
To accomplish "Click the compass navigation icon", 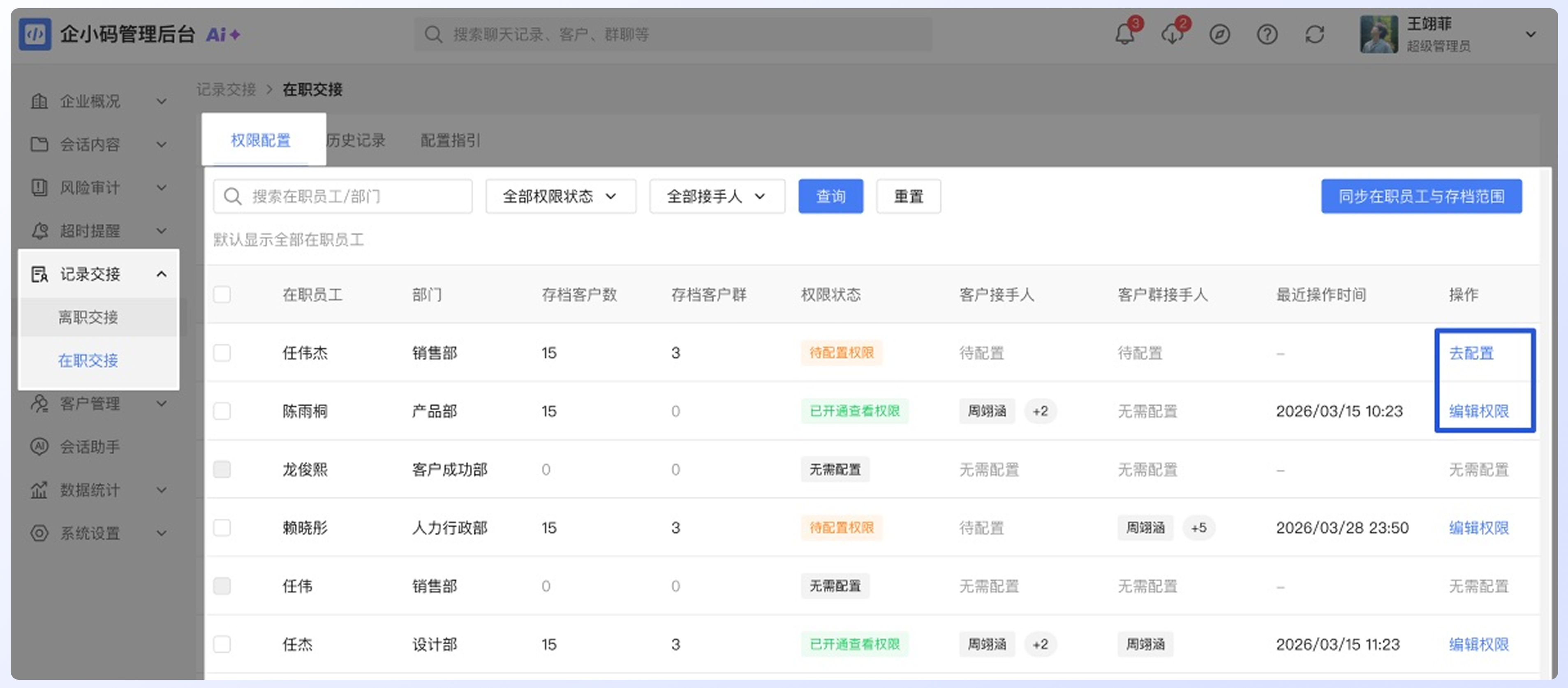I will pyautogui.click(x=1219, y=35).
